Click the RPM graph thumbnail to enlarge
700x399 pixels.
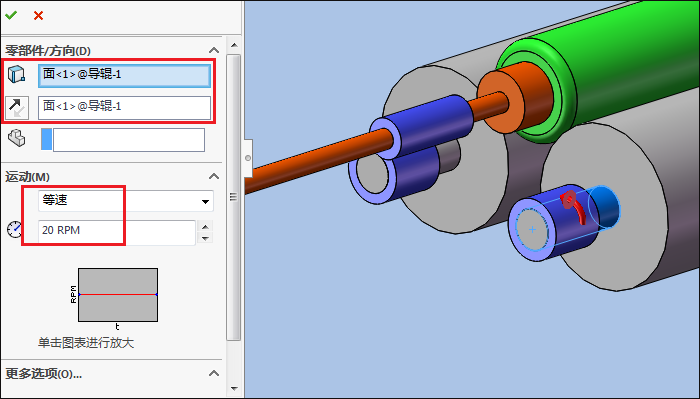[118, 295]
